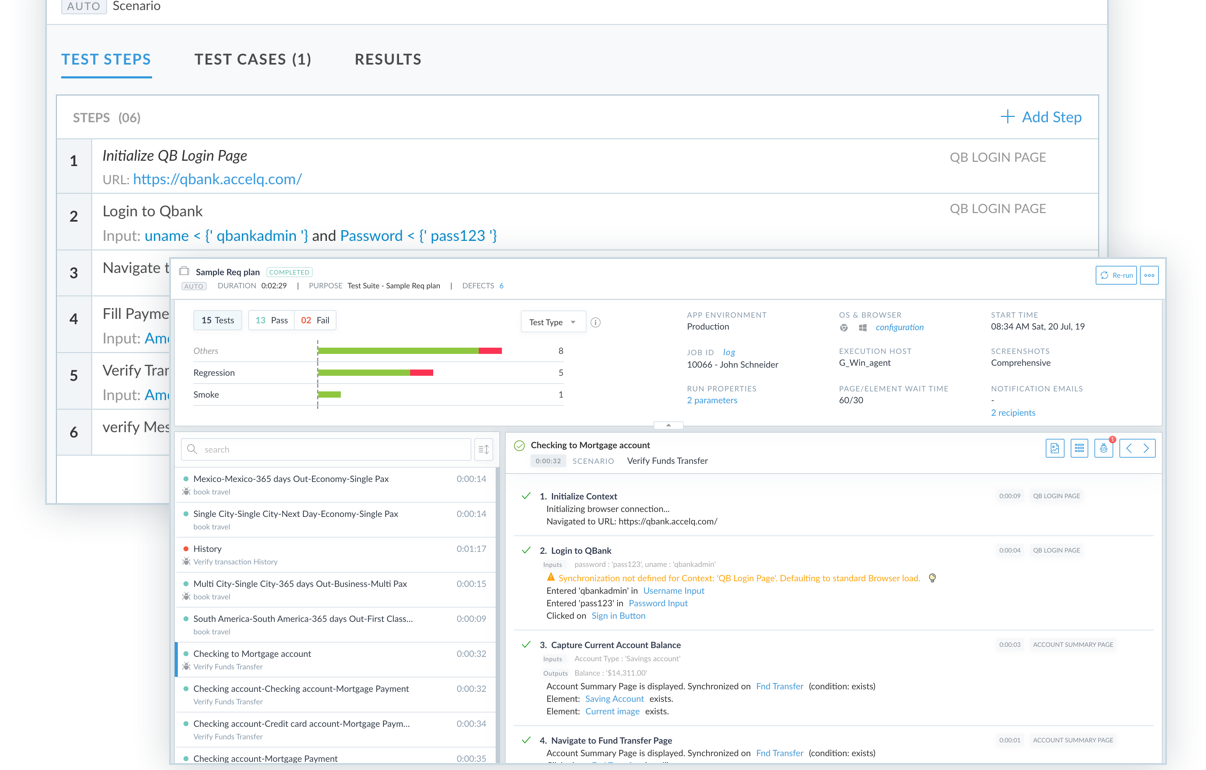The width and height of the screenshot is (1206, 770).
Task: Click the Add Step link
Action: [x=1041, y=117]
